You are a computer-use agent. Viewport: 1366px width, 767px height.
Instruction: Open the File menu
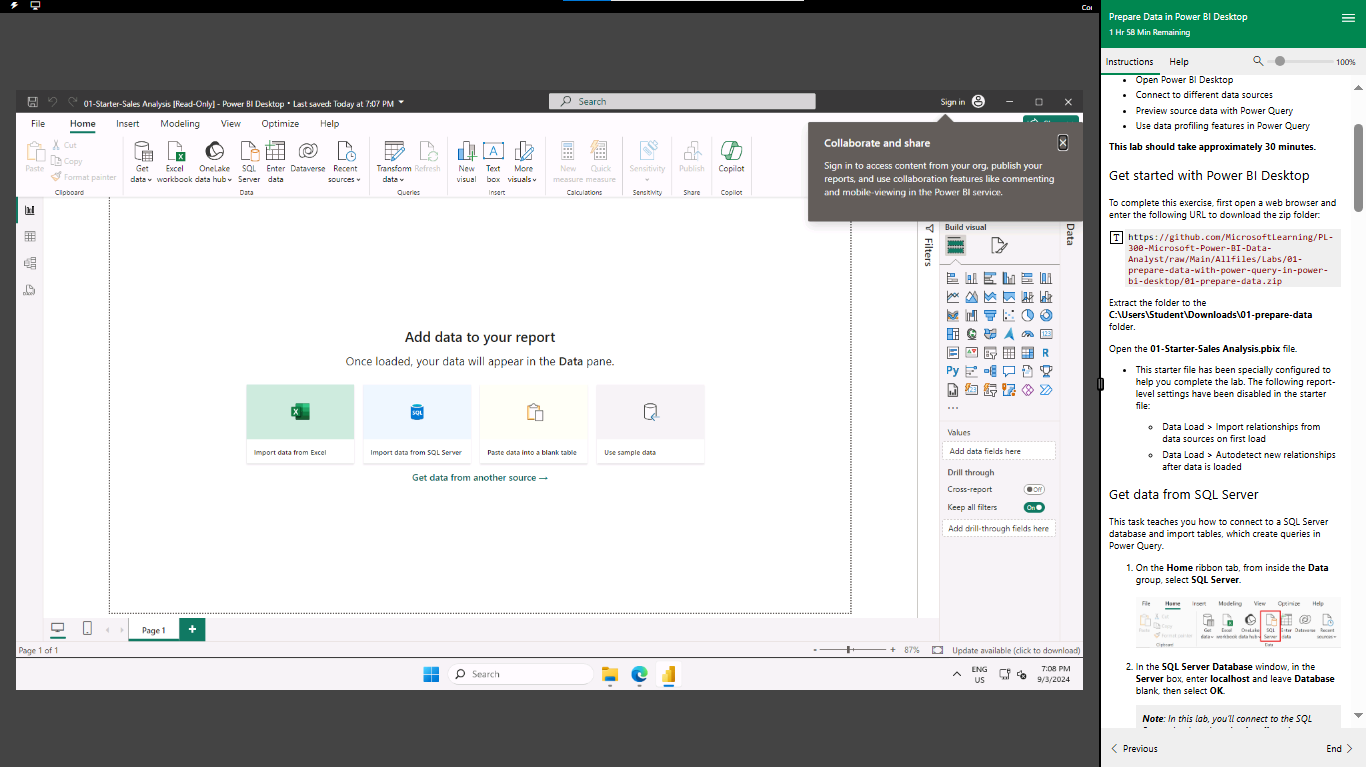38,124
